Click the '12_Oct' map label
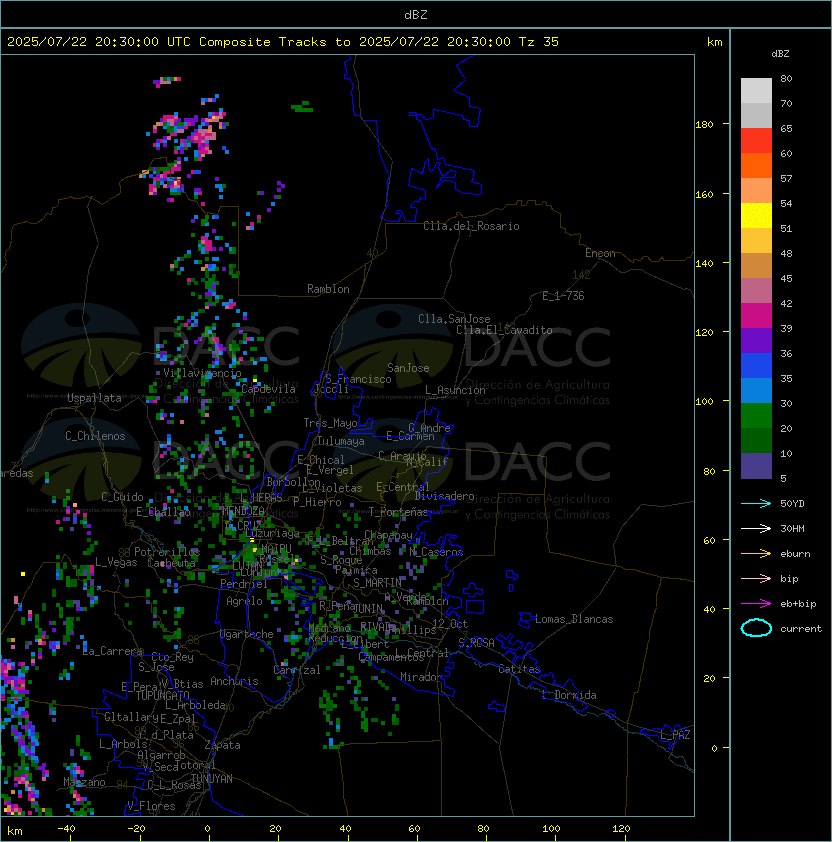Viewport: 832px width, 842px height. [x=450, y=624]
